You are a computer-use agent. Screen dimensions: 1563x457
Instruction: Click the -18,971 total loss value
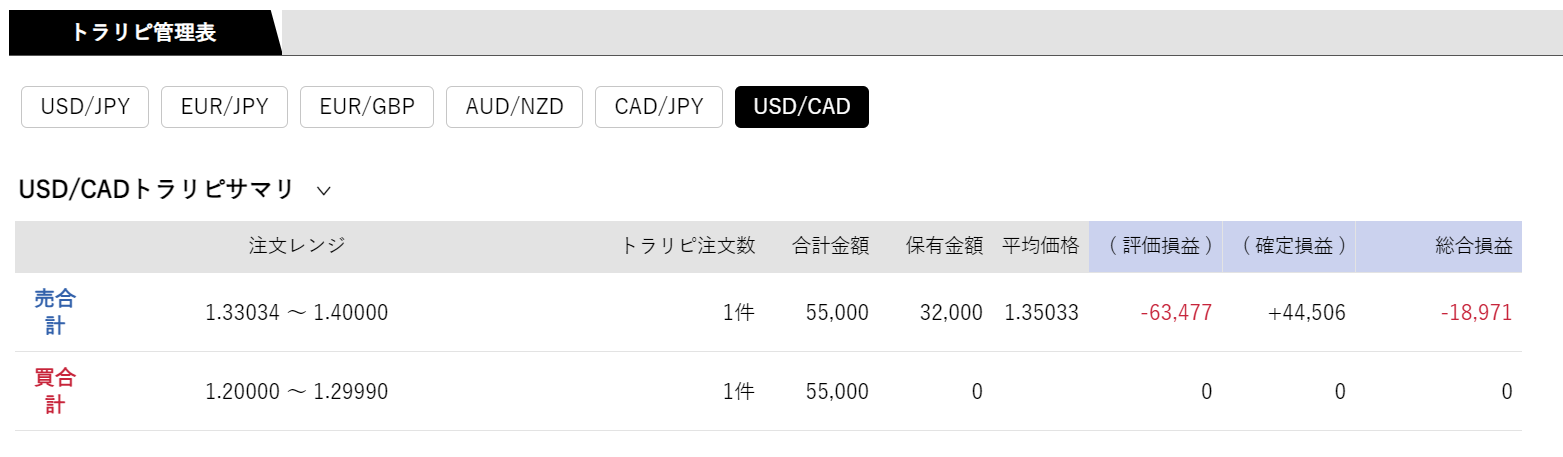pos(1476,313)
